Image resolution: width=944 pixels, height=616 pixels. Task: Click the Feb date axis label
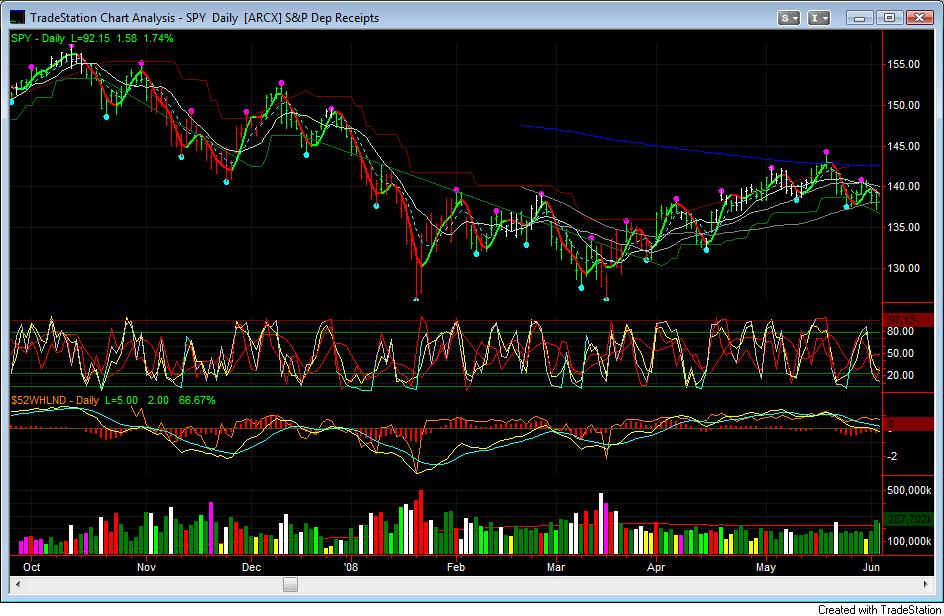click(x=456, y=567)
